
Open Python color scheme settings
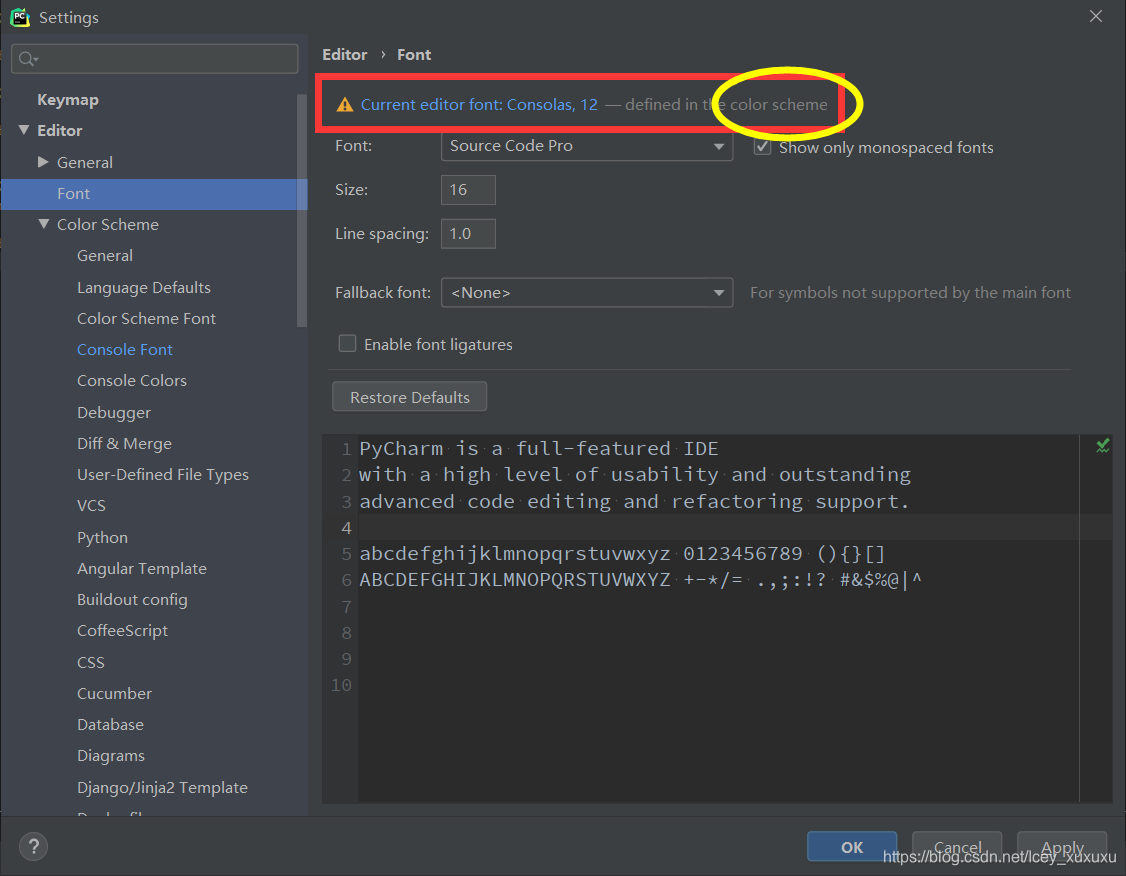click(x=103, y=537)
